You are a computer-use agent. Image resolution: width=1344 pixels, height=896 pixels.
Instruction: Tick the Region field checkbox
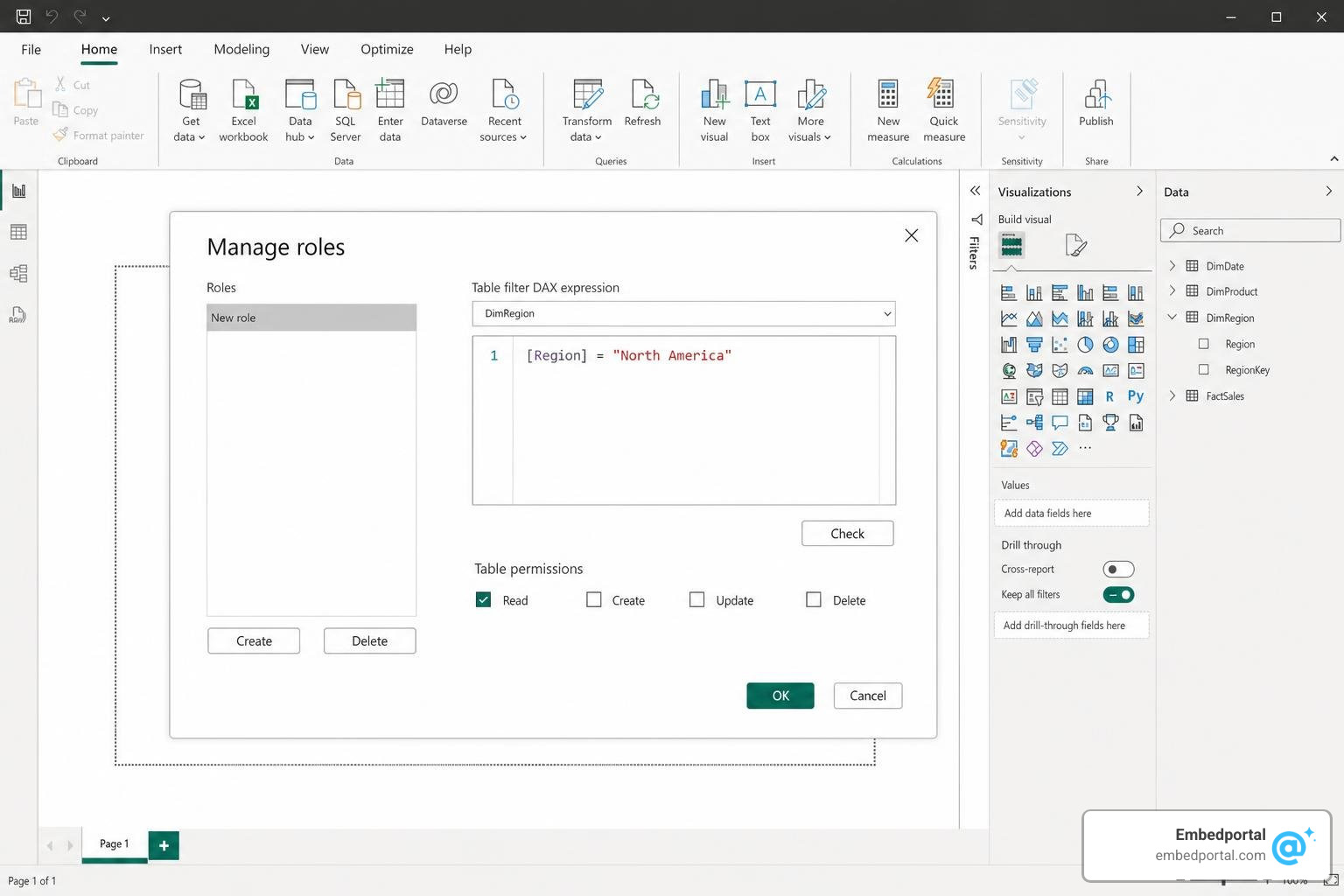(1204, 344)
